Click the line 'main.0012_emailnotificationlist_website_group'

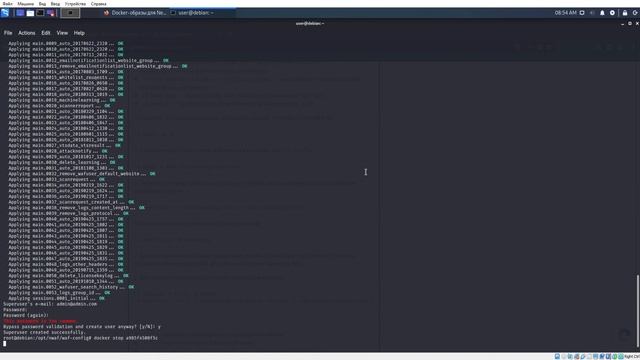(x=88, y=60)
